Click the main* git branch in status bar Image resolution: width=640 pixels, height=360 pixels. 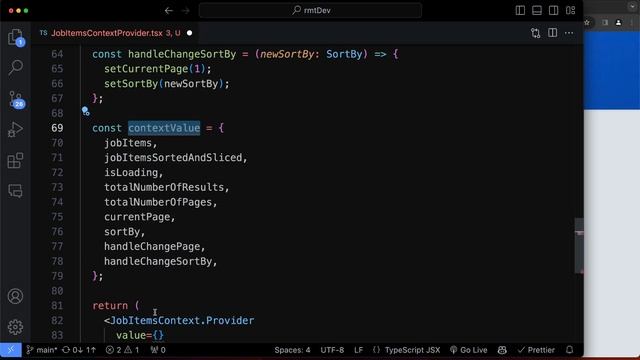coord(42,350)
